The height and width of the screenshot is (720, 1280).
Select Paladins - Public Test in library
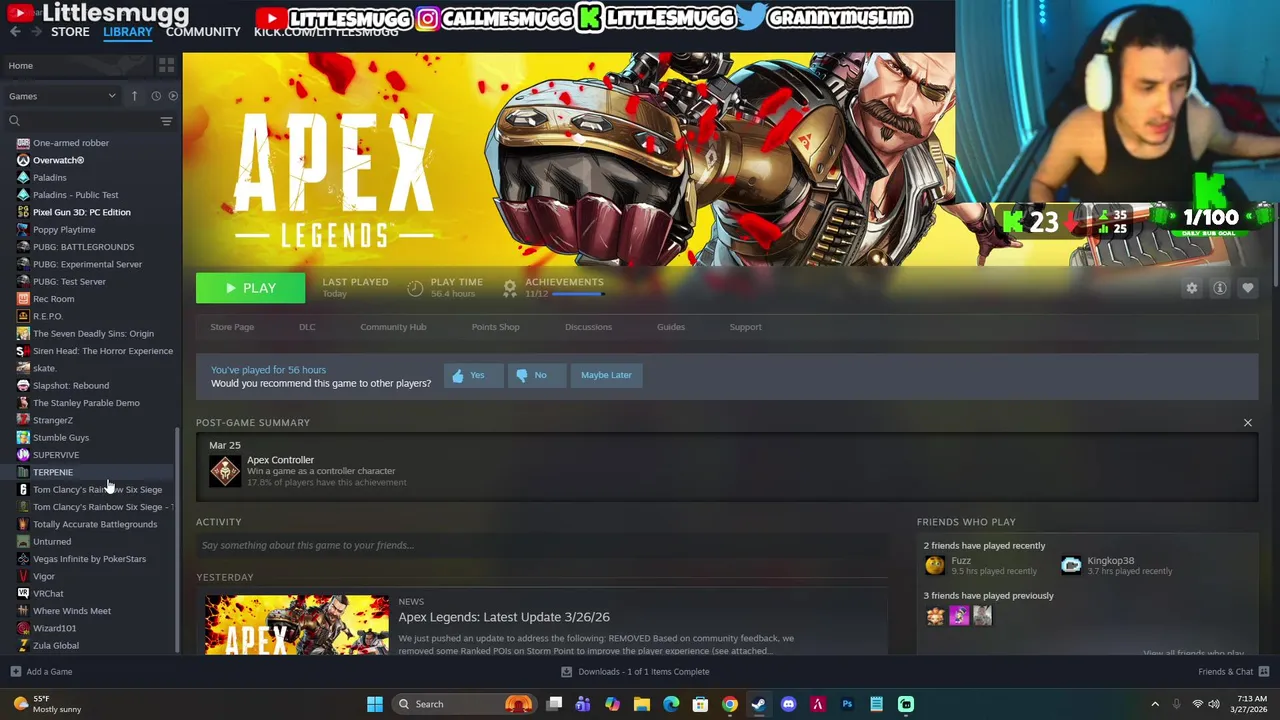(x=75, y=195)
